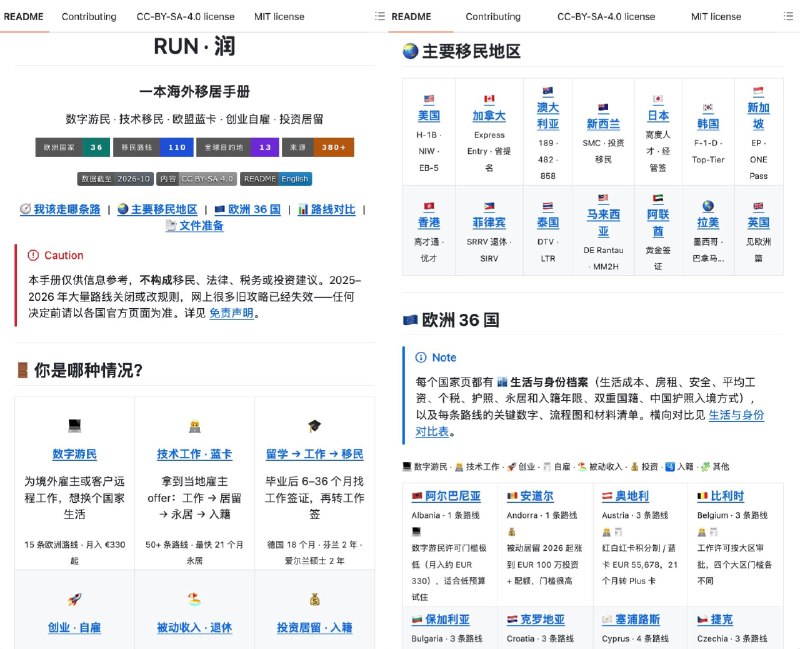Click the Japanese flag above 日本
This screenshot has height=649, width=800.
658,99
